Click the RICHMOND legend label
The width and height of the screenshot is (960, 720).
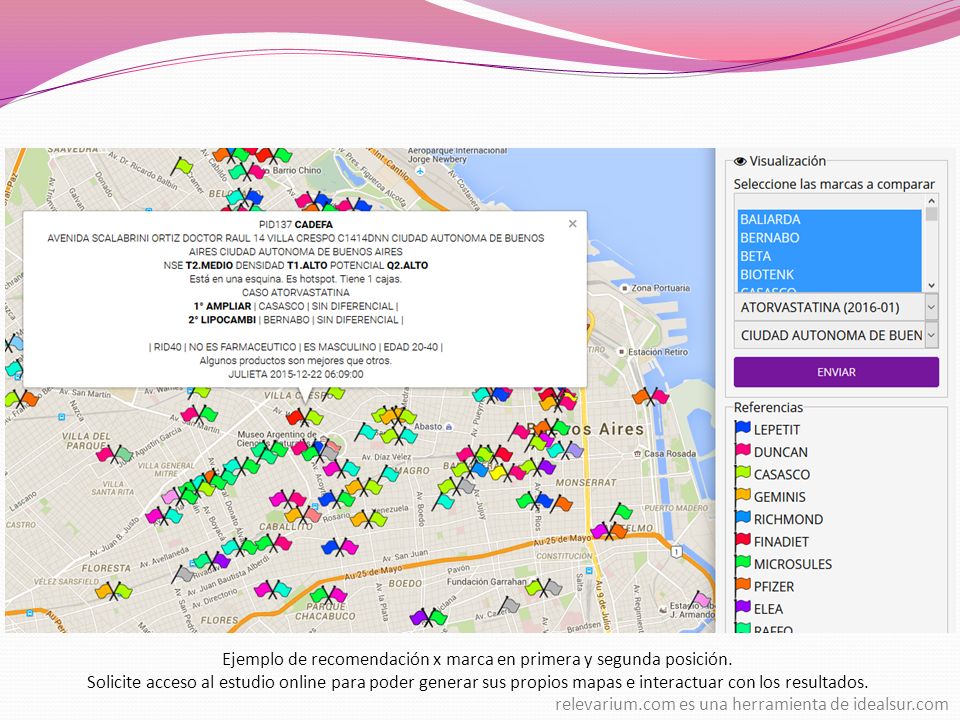pos(788,520)
